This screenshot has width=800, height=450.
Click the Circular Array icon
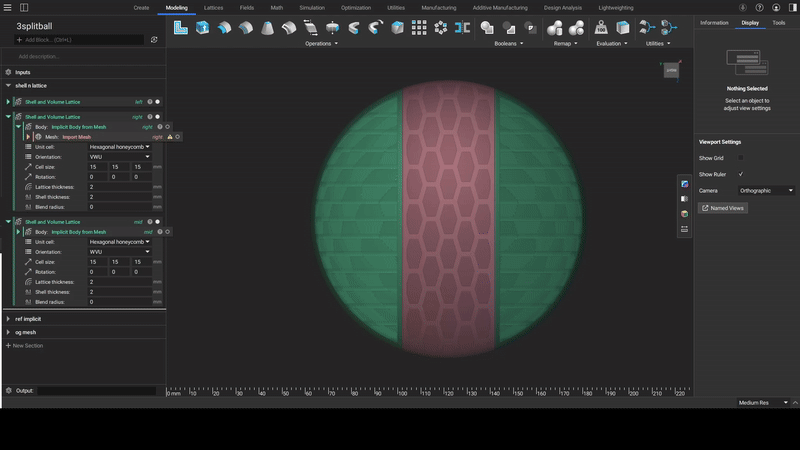click(440, 28)
